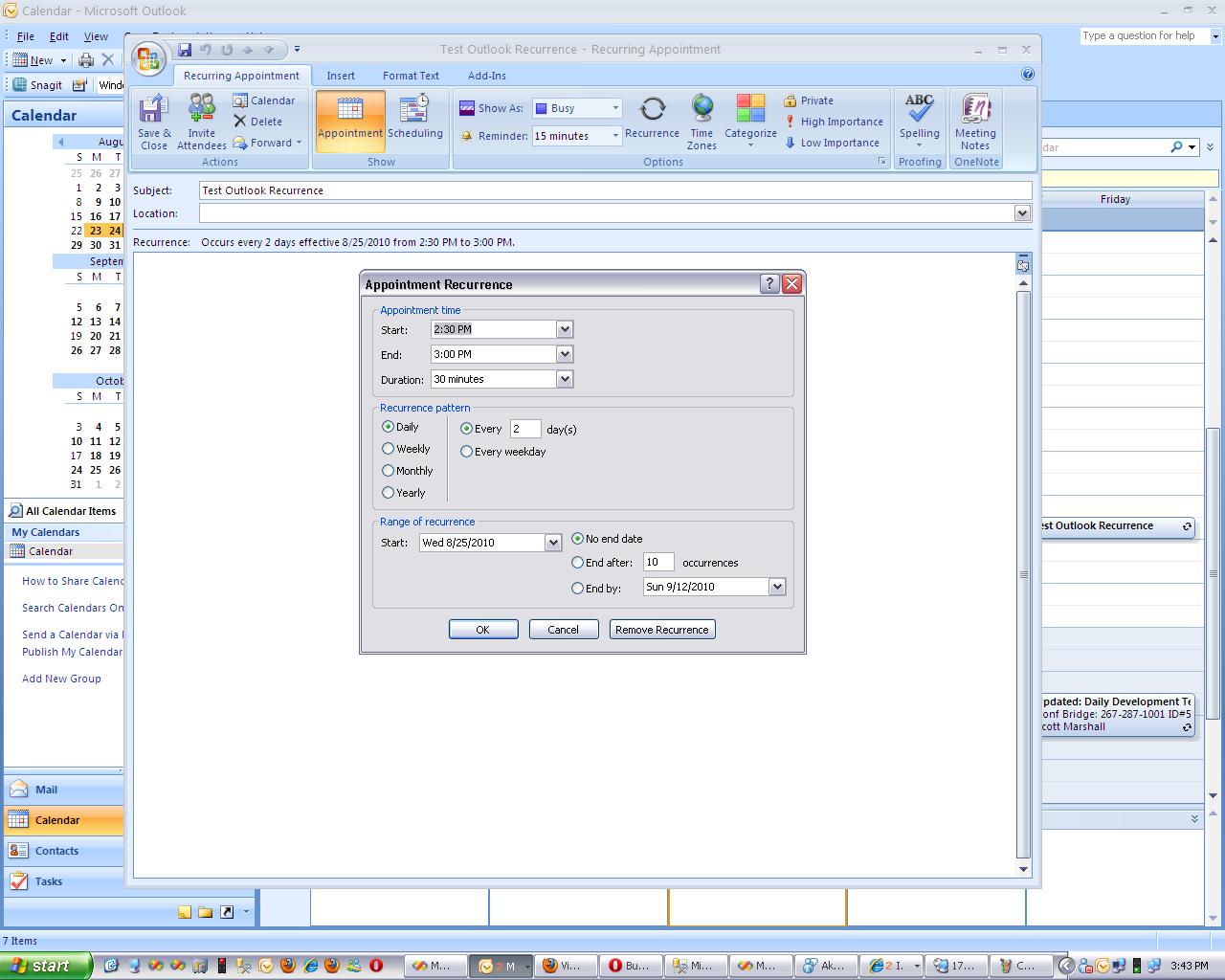Open Meeting Notes in OneNote
The width and height of the screenshot is (1225, 980).
(x=975, y=122)
